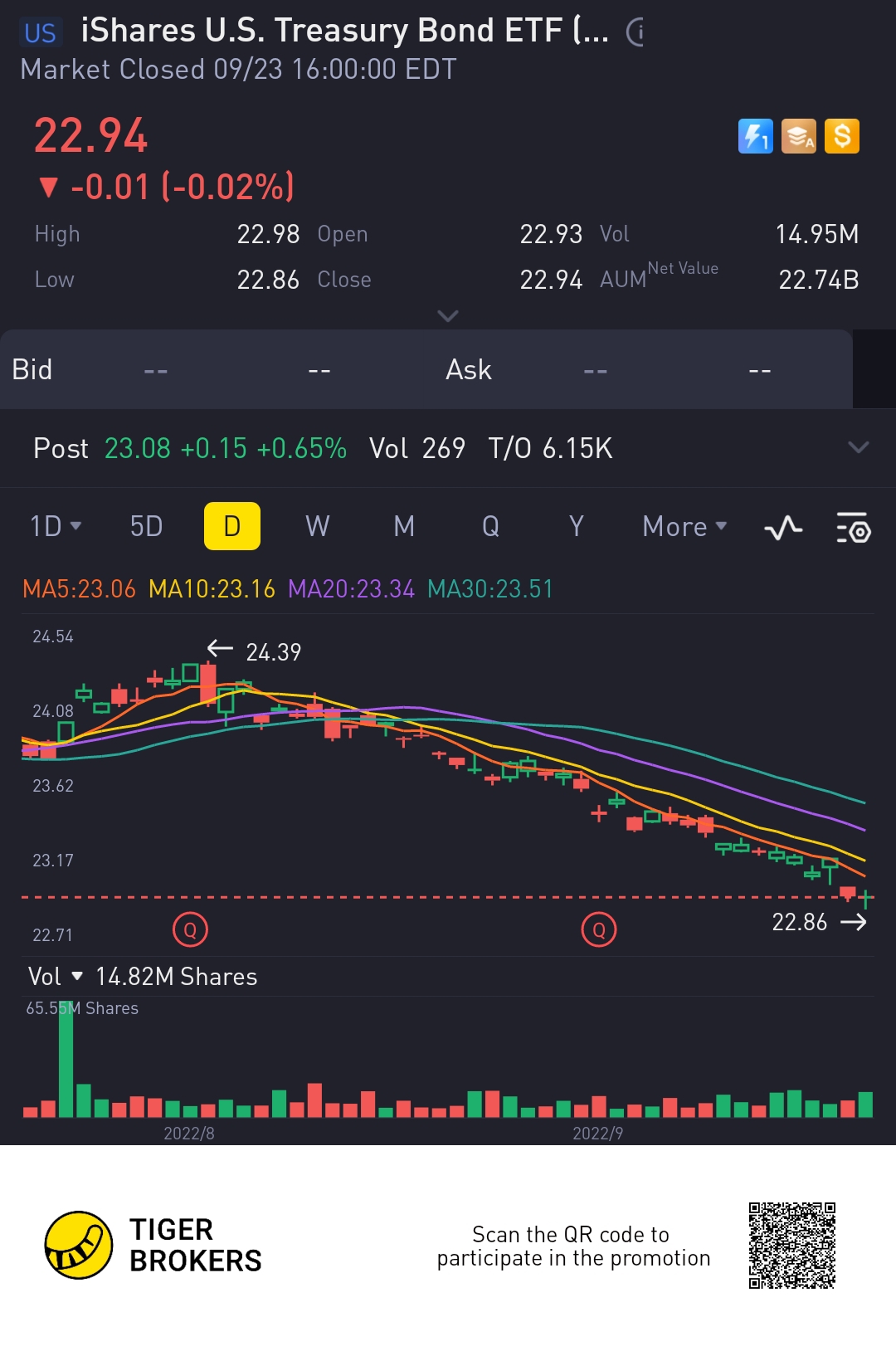
Task: Tap the 14.82M Shares volume readout
Action: pyautogui.click(x=176, y=977)
